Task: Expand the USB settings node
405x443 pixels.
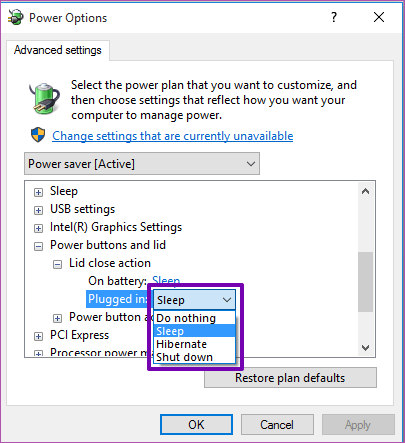Action: tap(39, 210)
